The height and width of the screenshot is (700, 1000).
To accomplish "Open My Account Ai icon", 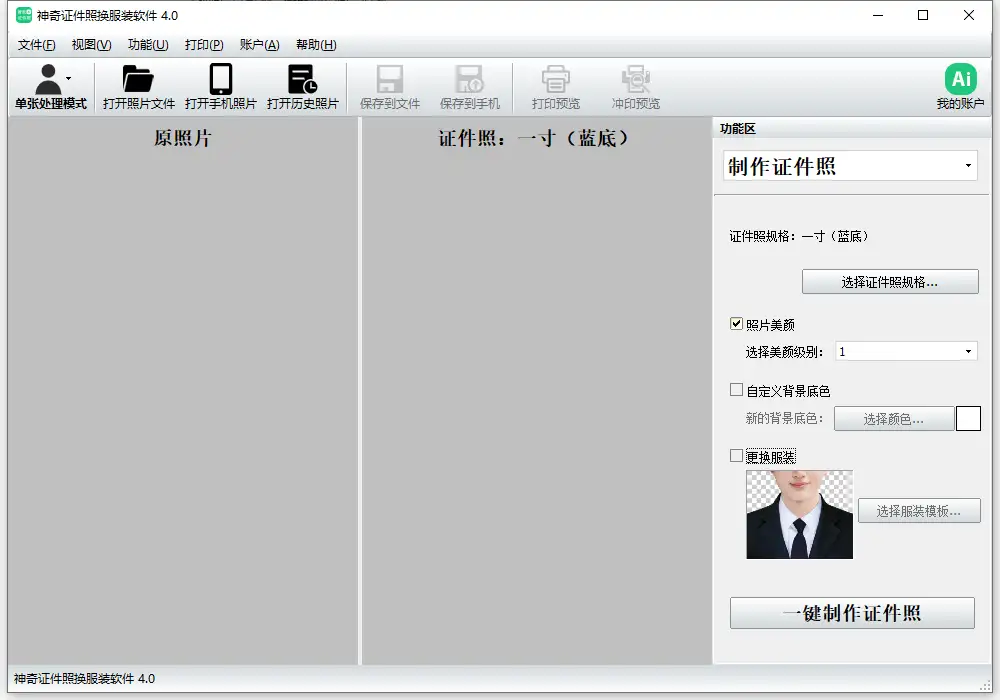I will click(960, 80).
